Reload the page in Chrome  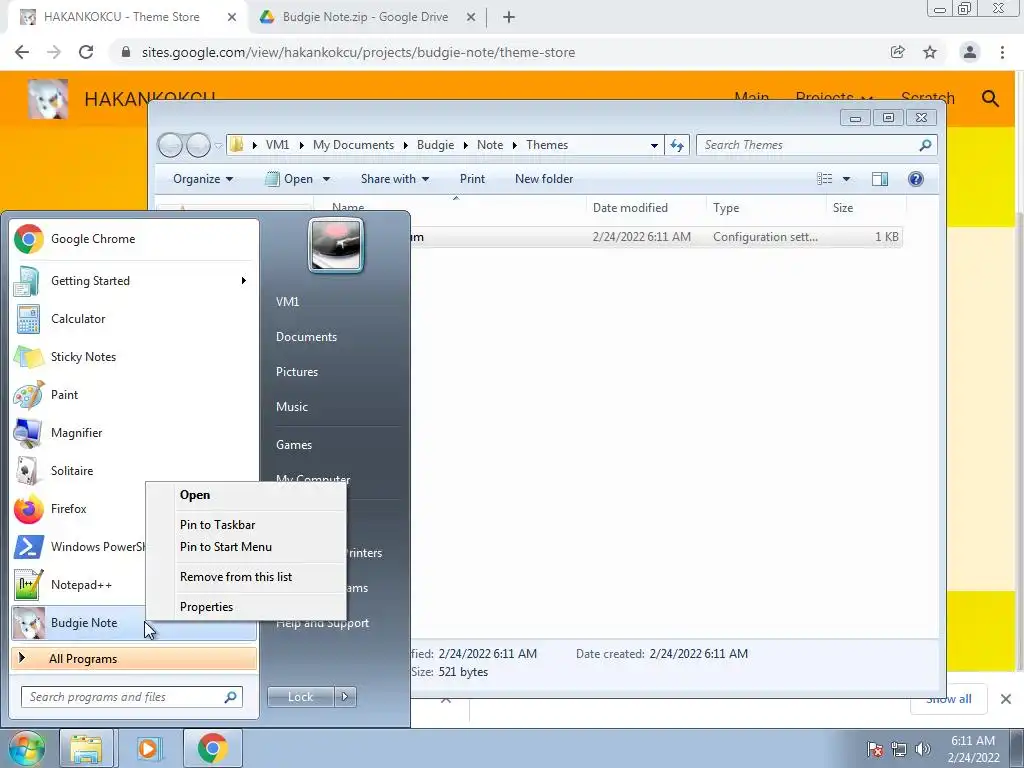click(x=86, y=52)
